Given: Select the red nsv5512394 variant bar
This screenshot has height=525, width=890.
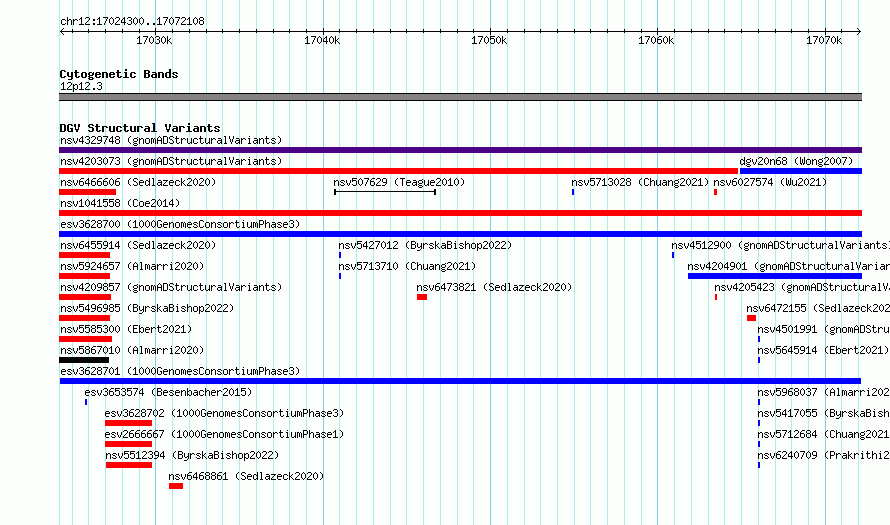Looking at the screenshot, I should click(x=129, y=465).
